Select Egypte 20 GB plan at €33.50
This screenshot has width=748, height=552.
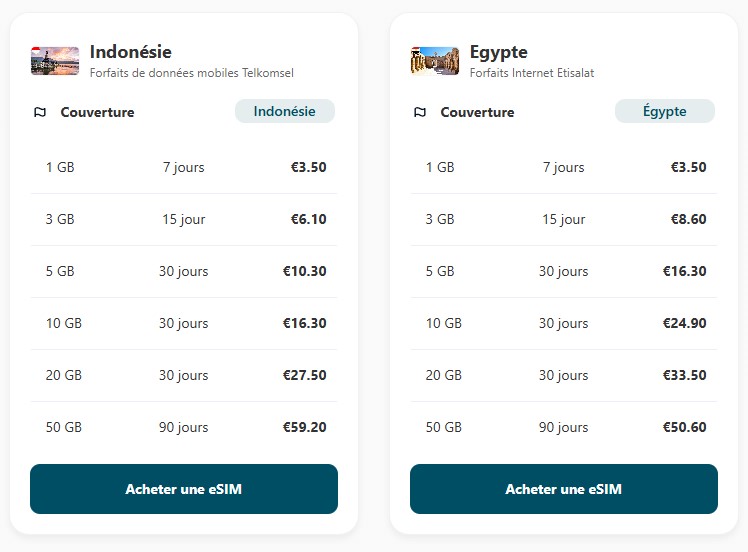pyautogui.click(x=564, y=375)
